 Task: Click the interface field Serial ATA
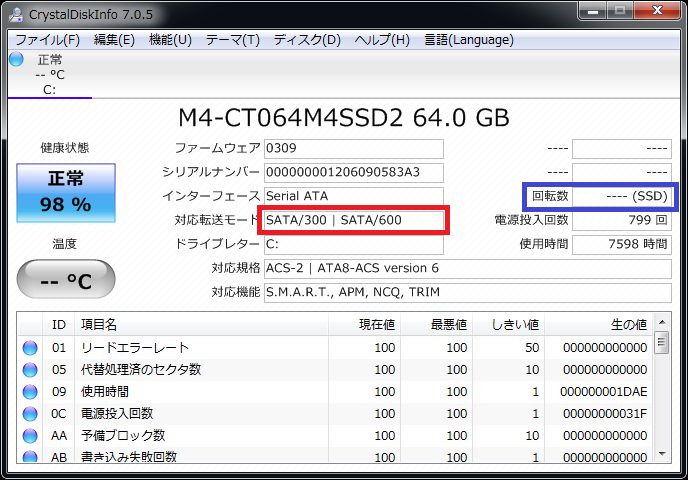(354, 196)
